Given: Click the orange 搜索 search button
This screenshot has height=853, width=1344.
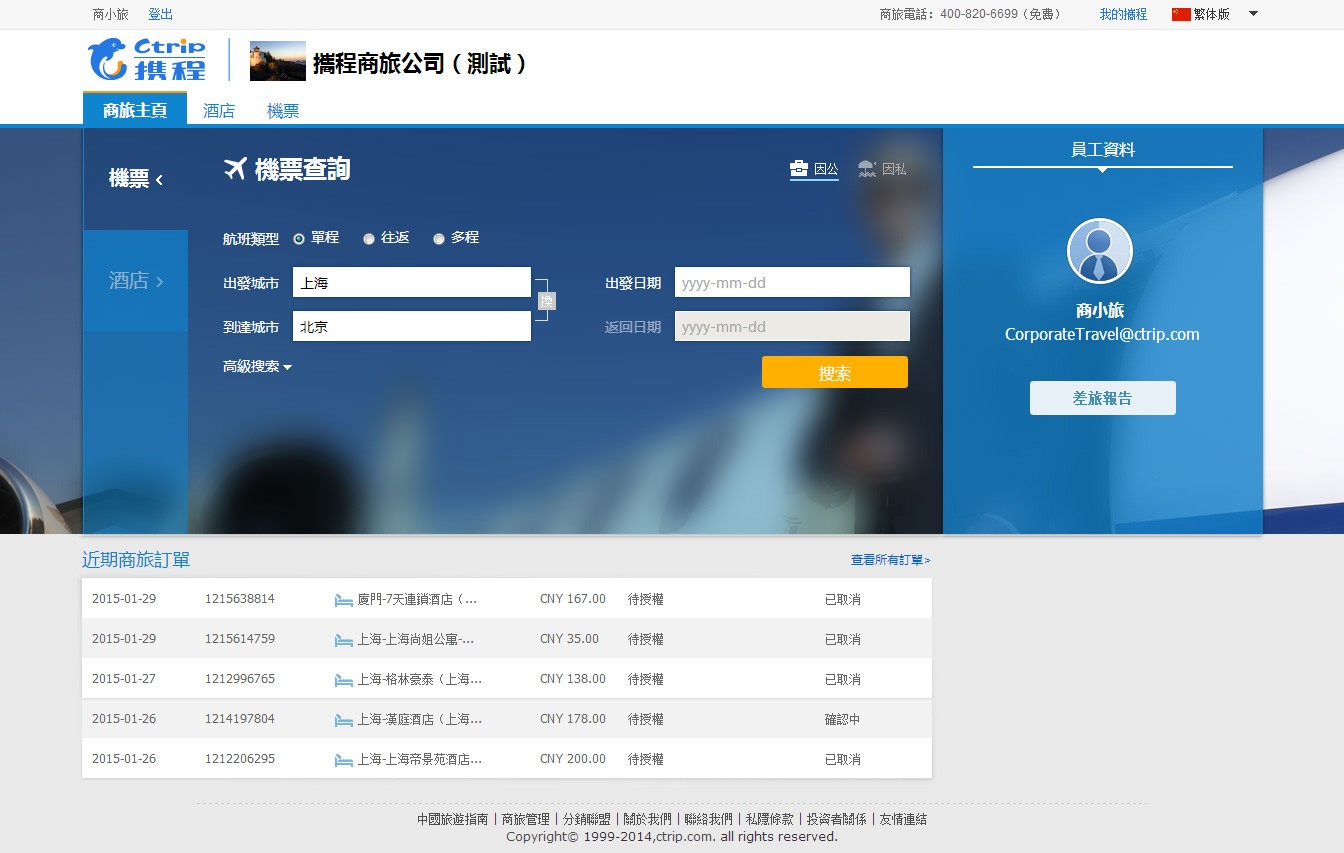Looking at the screenshot, I should click(835, 372).
